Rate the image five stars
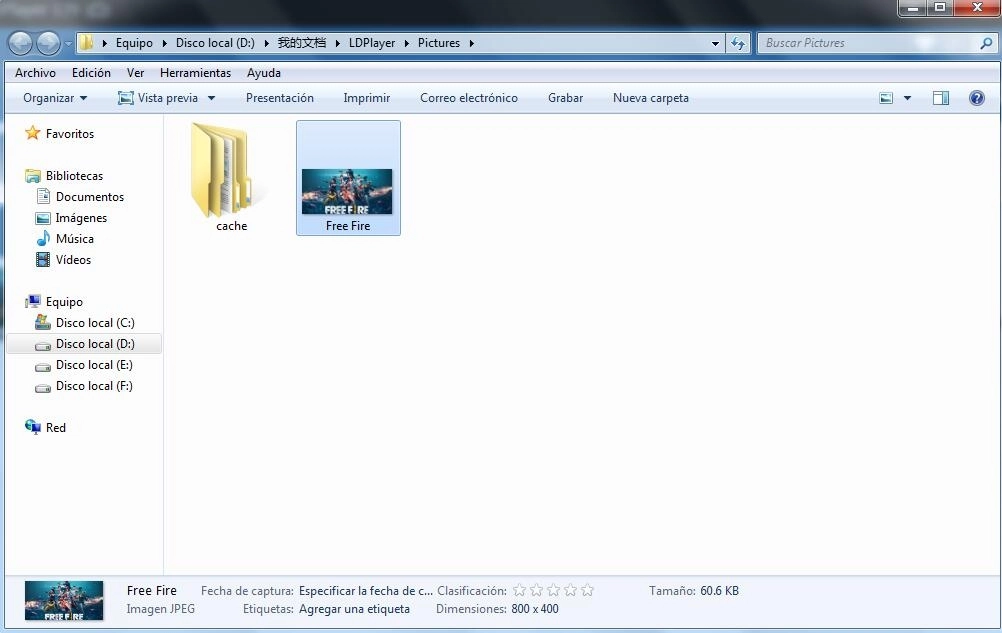Screen dimensions: 1002x633 click(x=587, y=590)
